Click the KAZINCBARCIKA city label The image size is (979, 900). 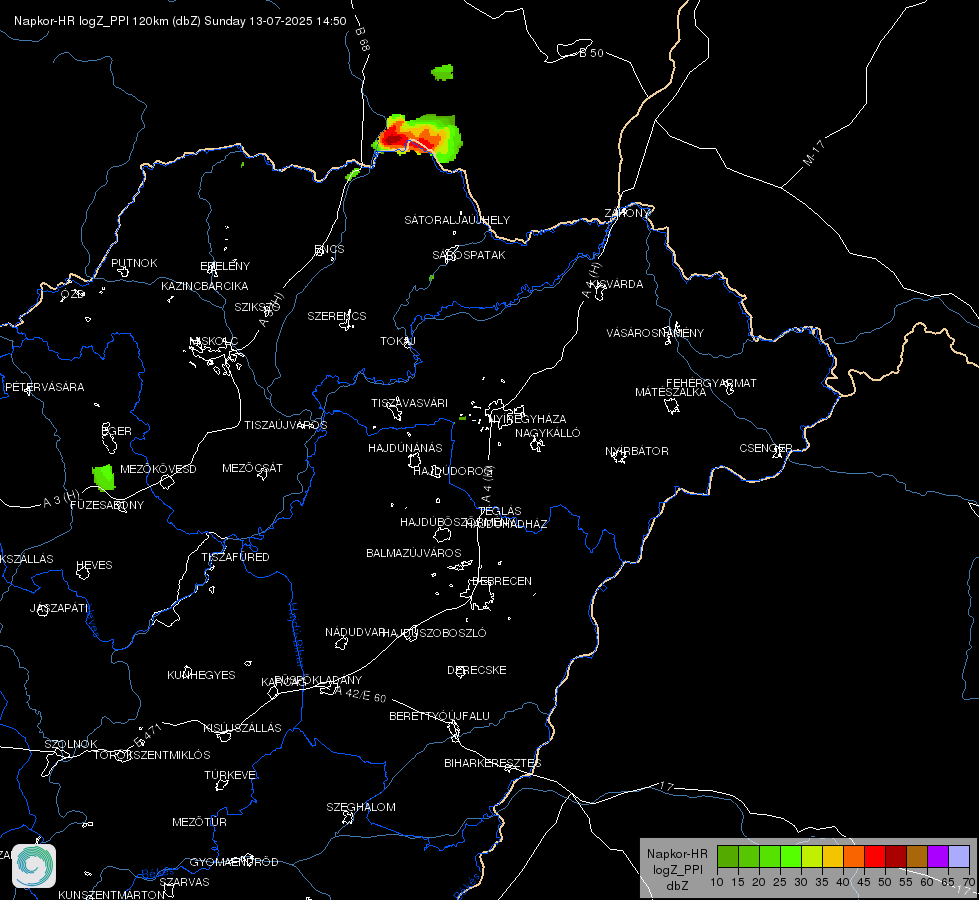pos(205,286)
